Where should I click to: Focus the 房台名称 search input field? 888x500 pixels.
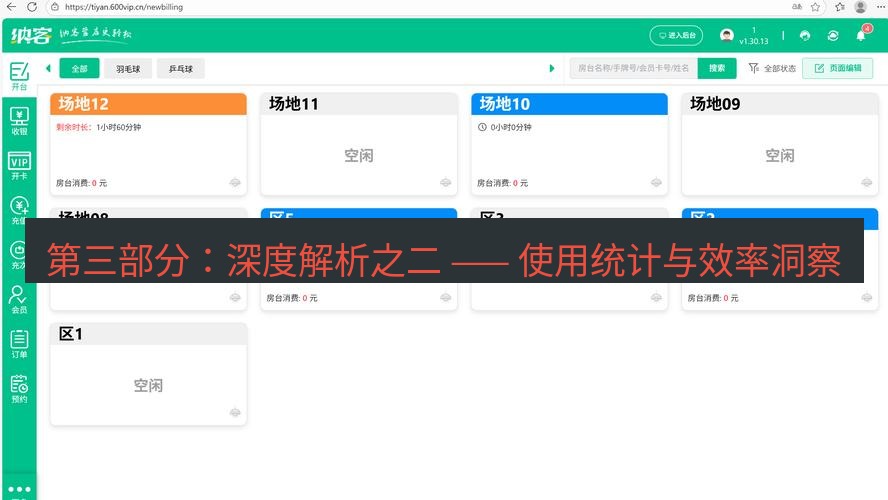633,68
